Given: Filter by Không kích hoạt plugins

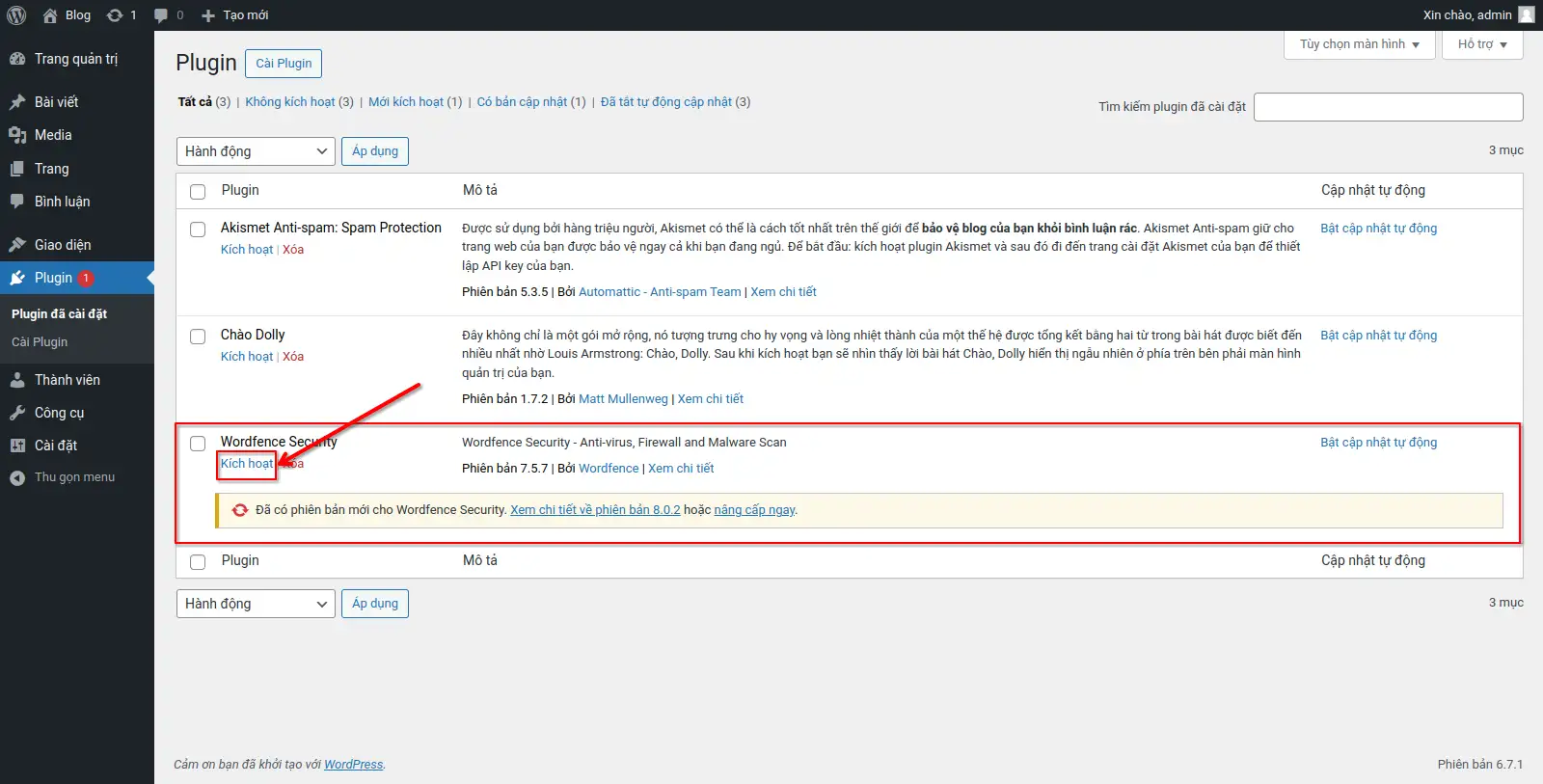Looking at the screenshot, I should (x=289, y=102).
